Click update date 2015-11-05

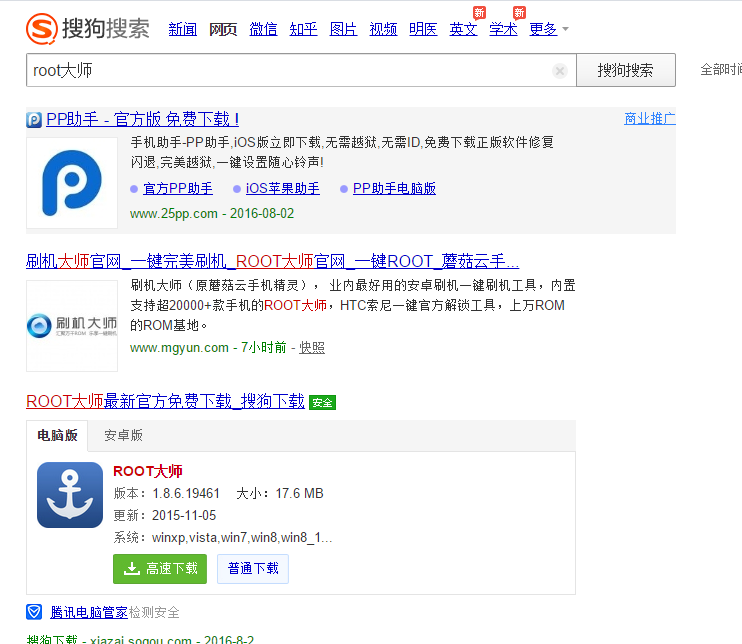[x=184, y=516]
